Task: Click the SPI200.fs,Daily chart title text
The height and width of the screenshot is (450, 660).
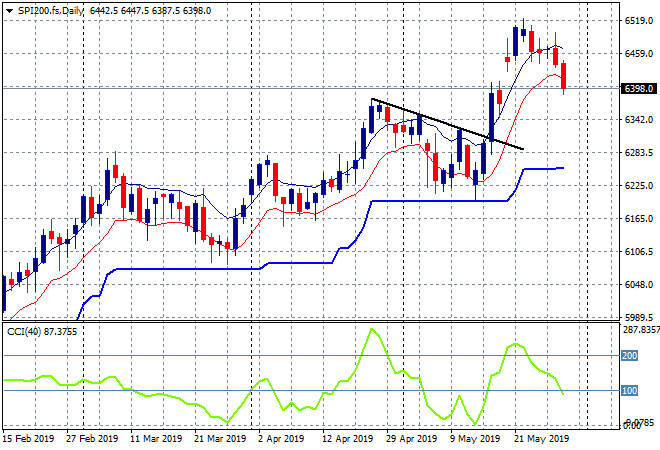Action: tap(51, 11)
